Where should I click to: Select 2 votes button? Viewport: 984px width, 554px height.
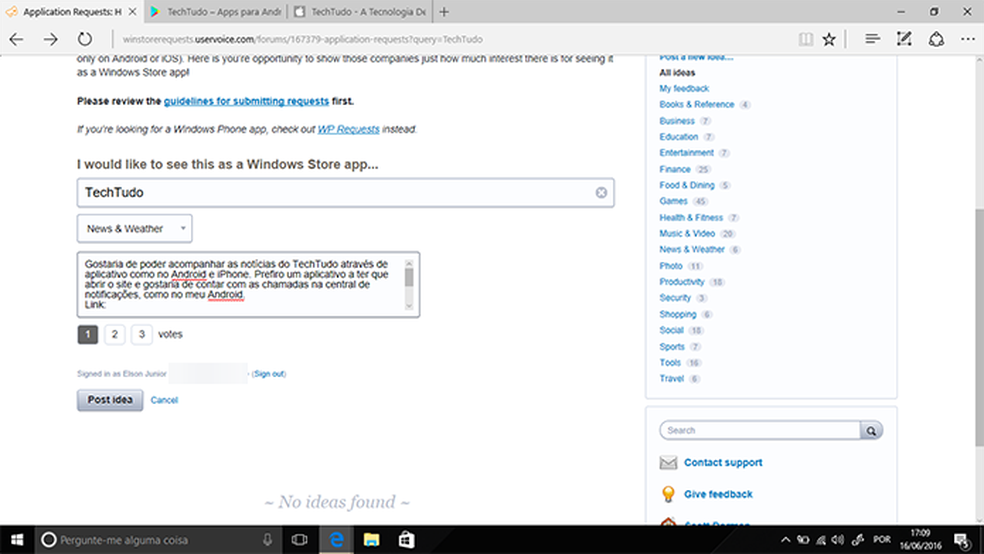115,334
